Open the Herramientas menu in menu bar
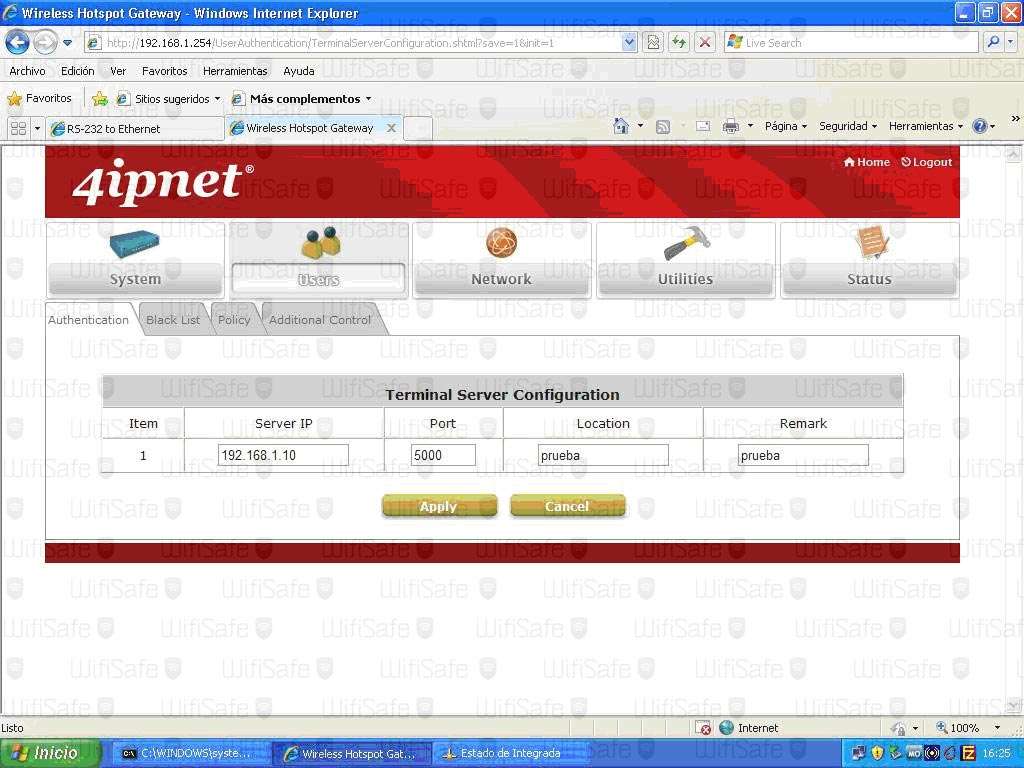The image size is (1024, 768). [235, 71]
